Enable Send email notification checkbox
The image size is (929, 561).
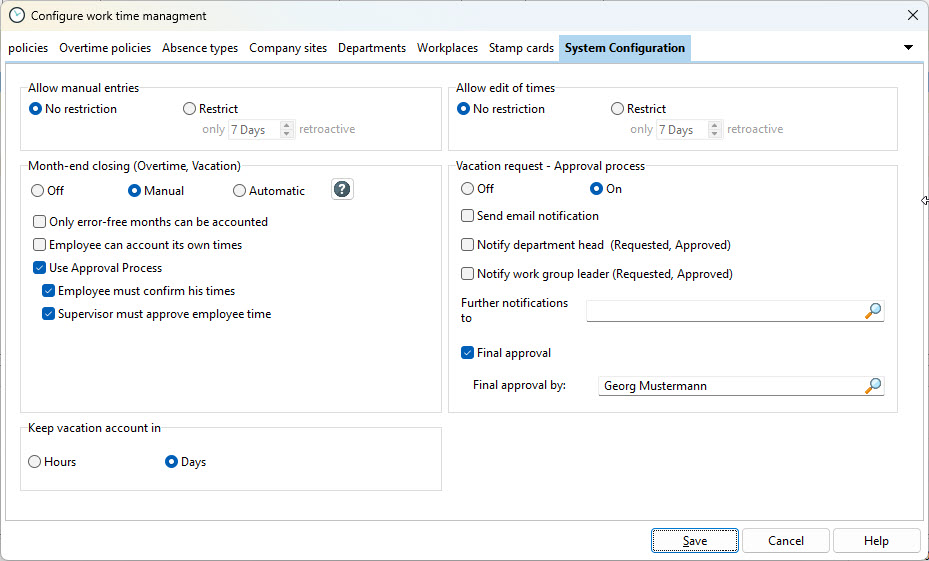coord(468,216)
